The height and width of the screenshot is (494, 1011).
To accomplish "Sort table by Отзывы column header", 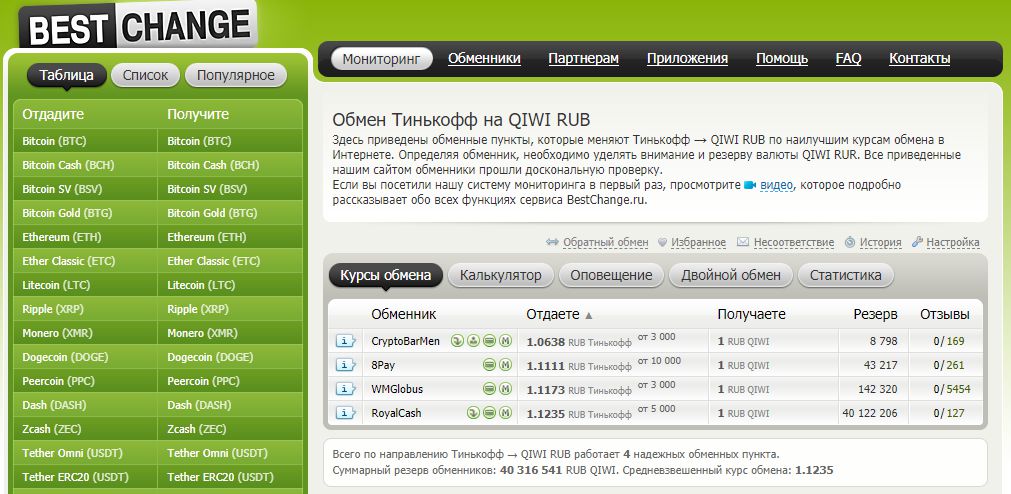I will tap(945, 315).
